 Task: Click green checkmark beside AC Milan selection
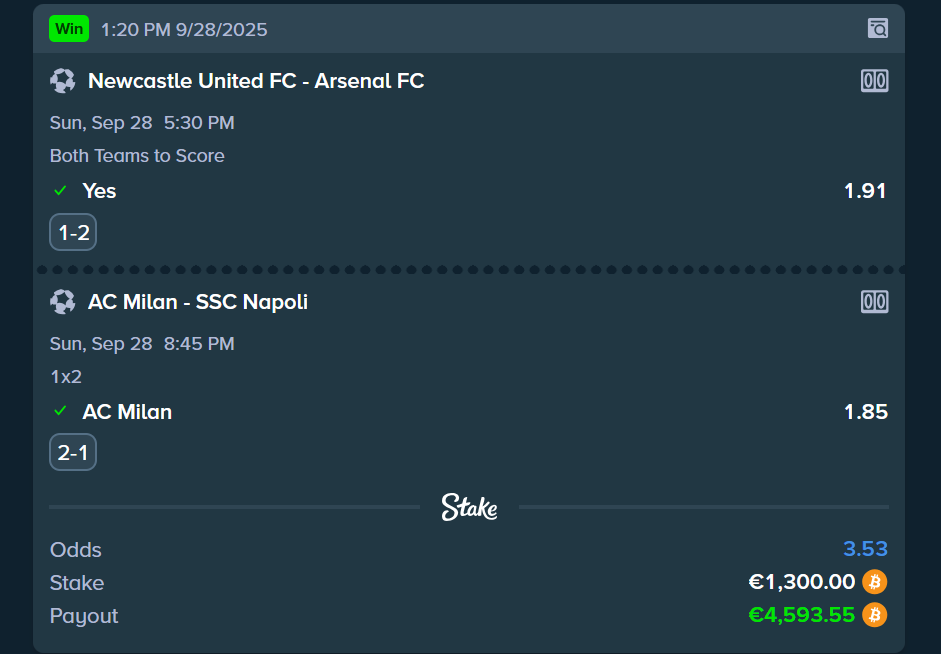(61, 411)
